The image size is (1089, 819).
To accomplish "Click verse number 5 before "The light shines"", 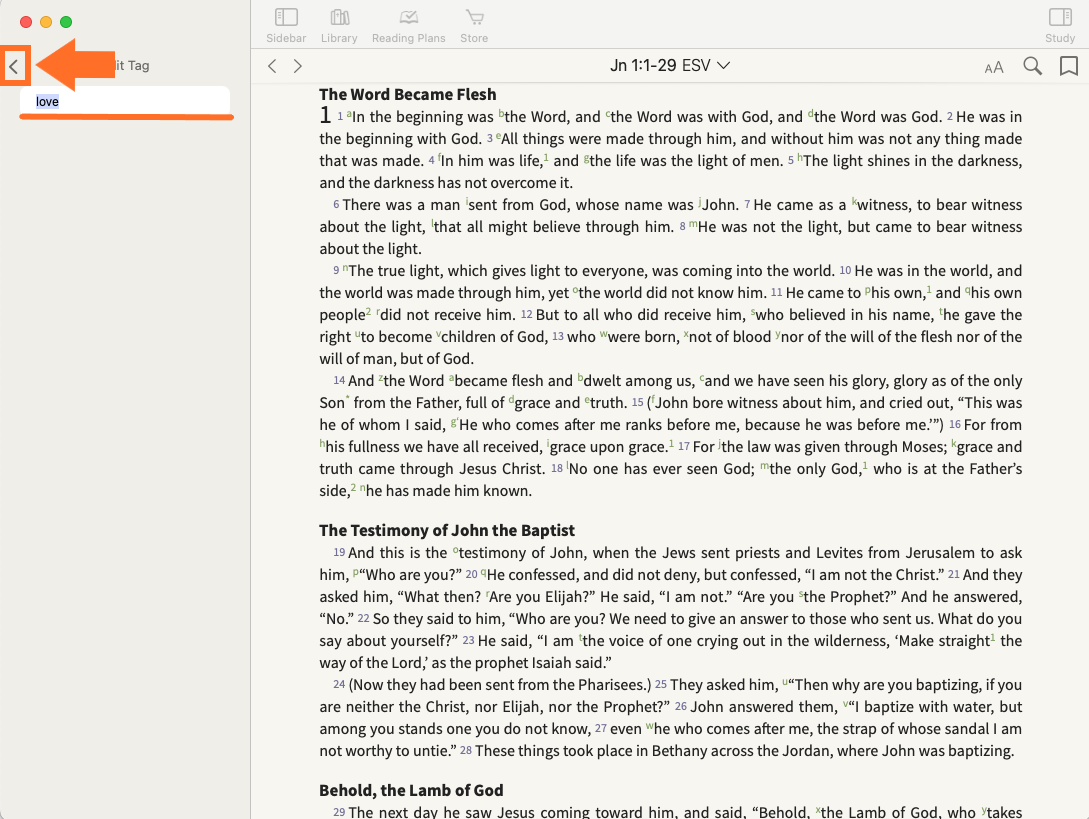I will click(x=790, y=161).
